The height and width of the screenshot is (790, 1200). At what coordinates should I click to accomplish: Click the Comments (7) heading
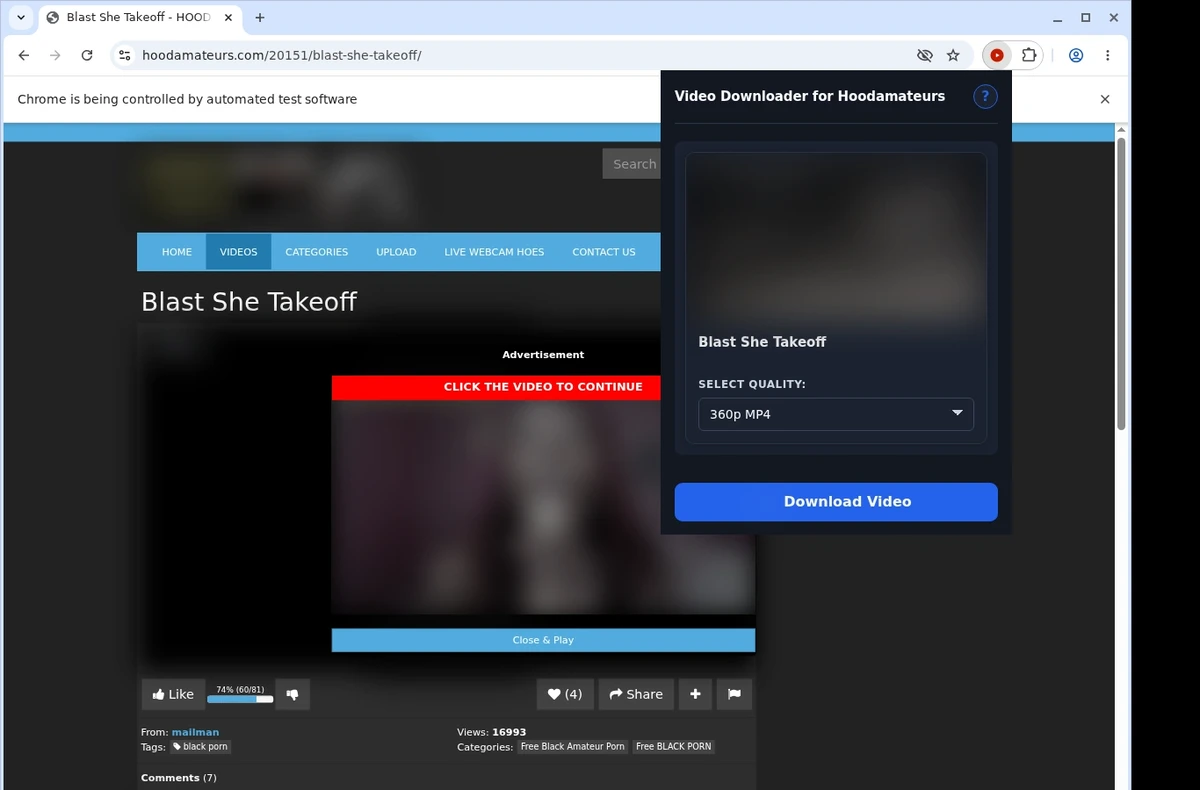(179, 778)
